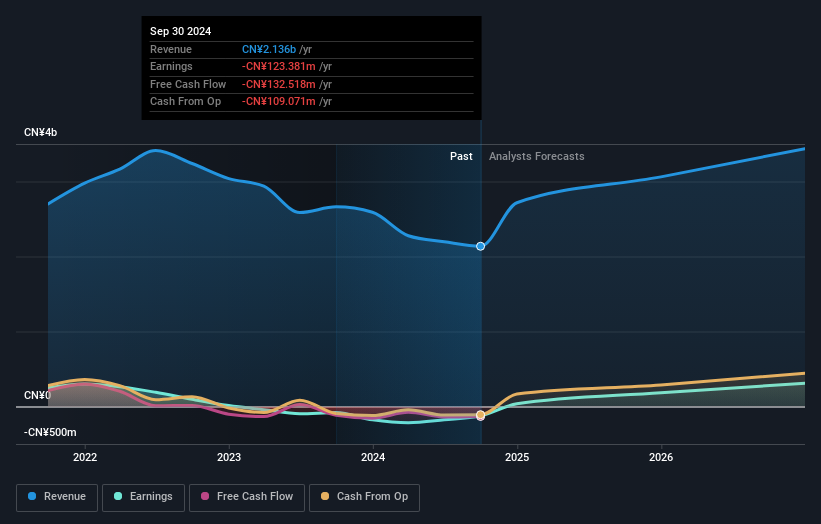821x524 pixels.
Task: Click the -CN¥500m y-axis label
Action: 50,432
